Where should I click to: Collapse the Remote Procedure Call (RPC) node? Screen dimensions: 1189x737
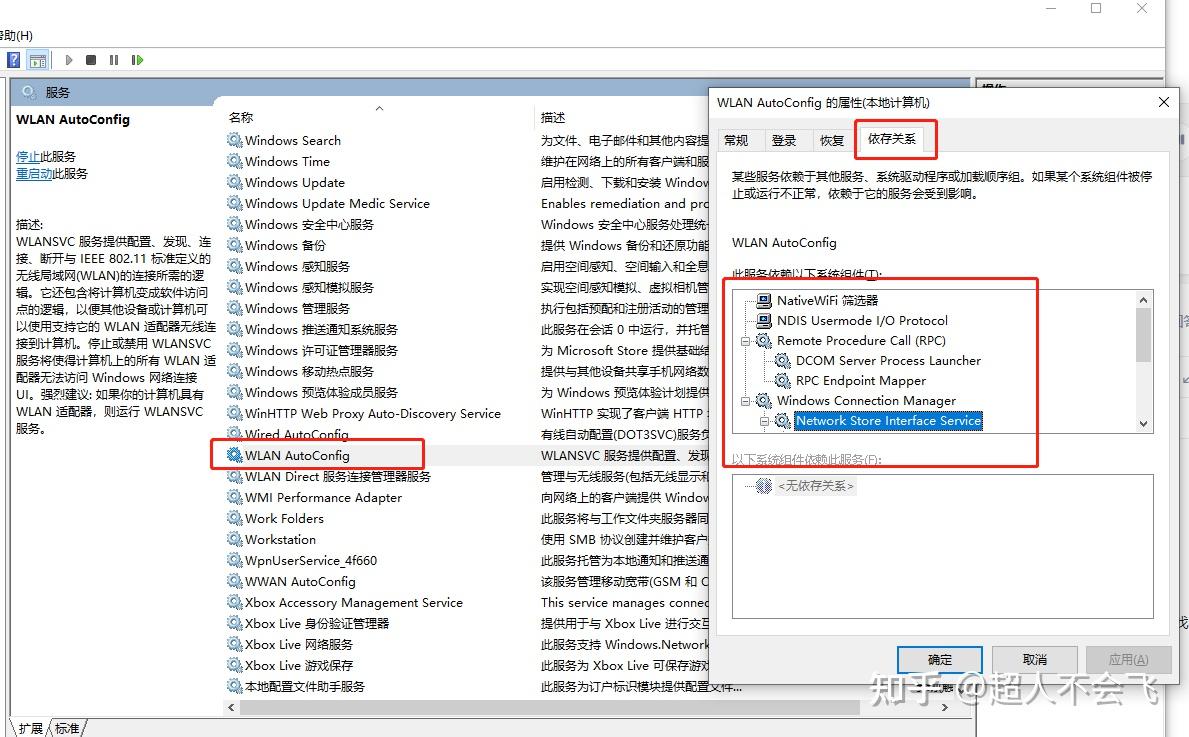point(745,341)
